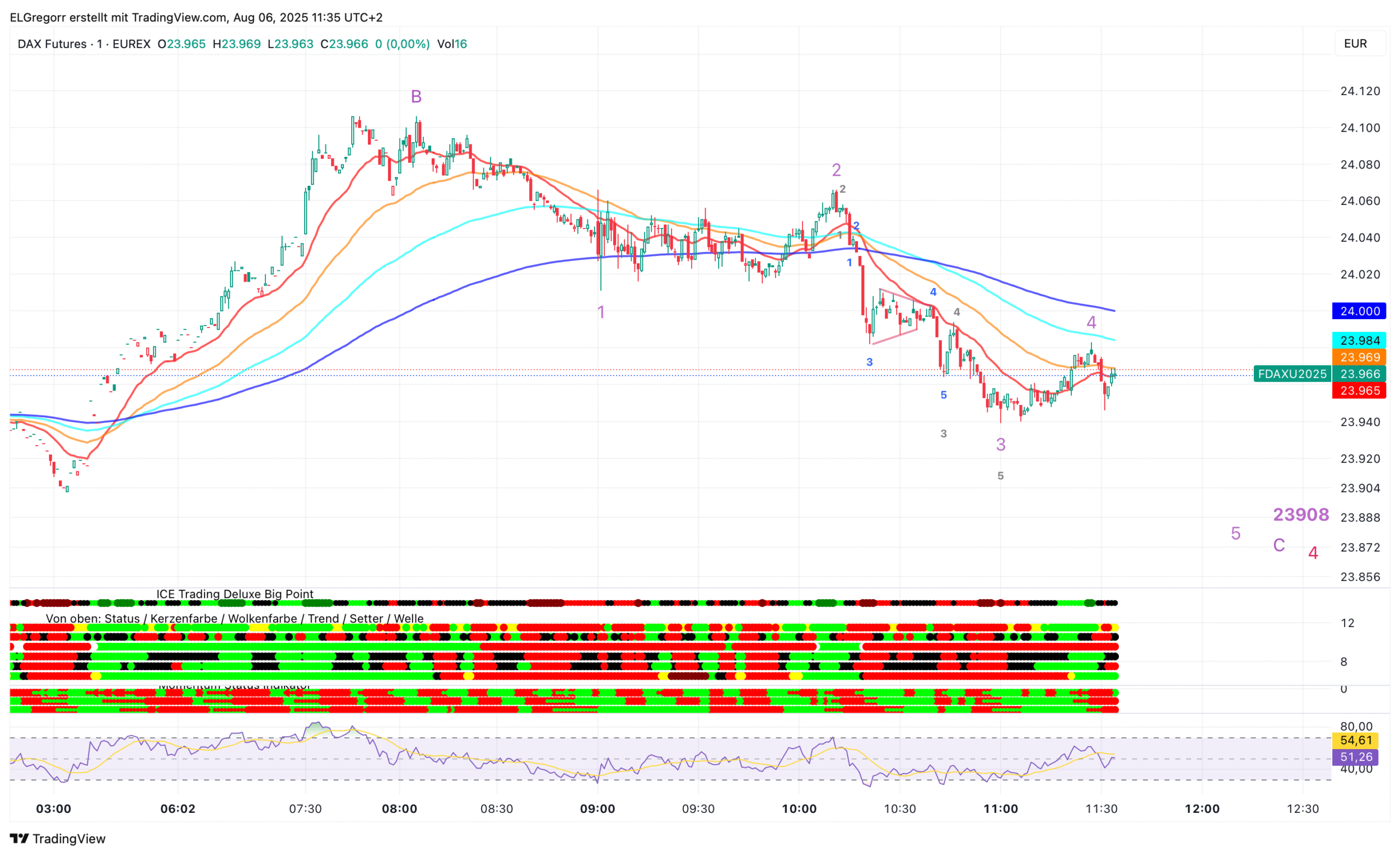The image size is (1400, 856).
Task: Click the Vol16 volume readout
Action: click(452, 44)
